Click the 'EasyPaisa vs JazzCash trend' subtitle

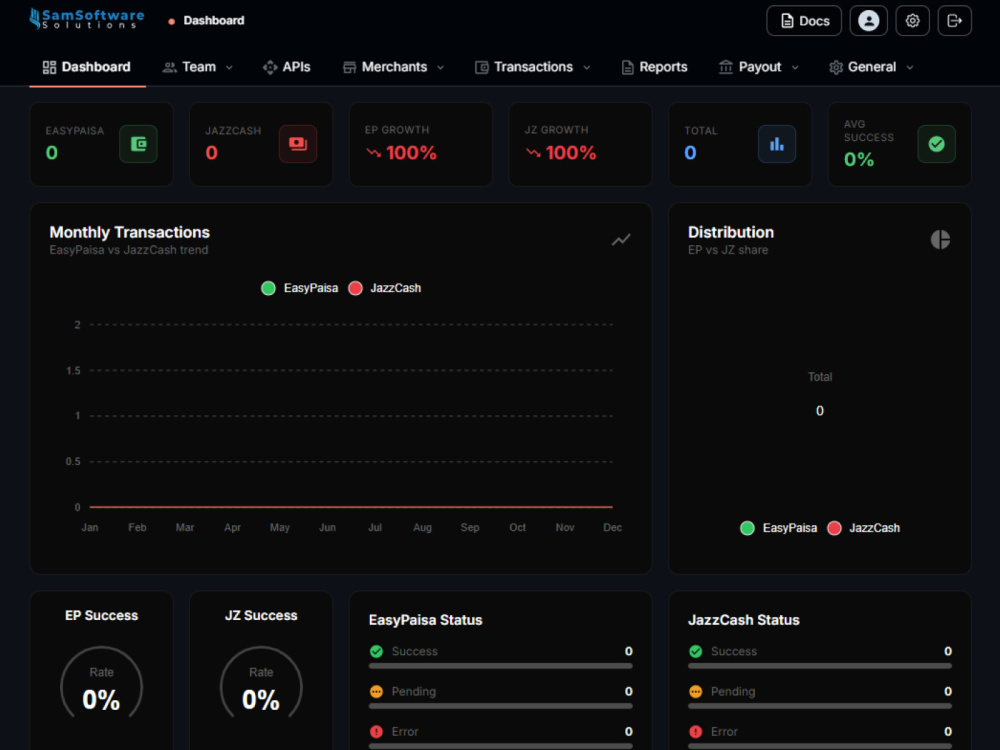pyautogui.click(x=129, y=250)
